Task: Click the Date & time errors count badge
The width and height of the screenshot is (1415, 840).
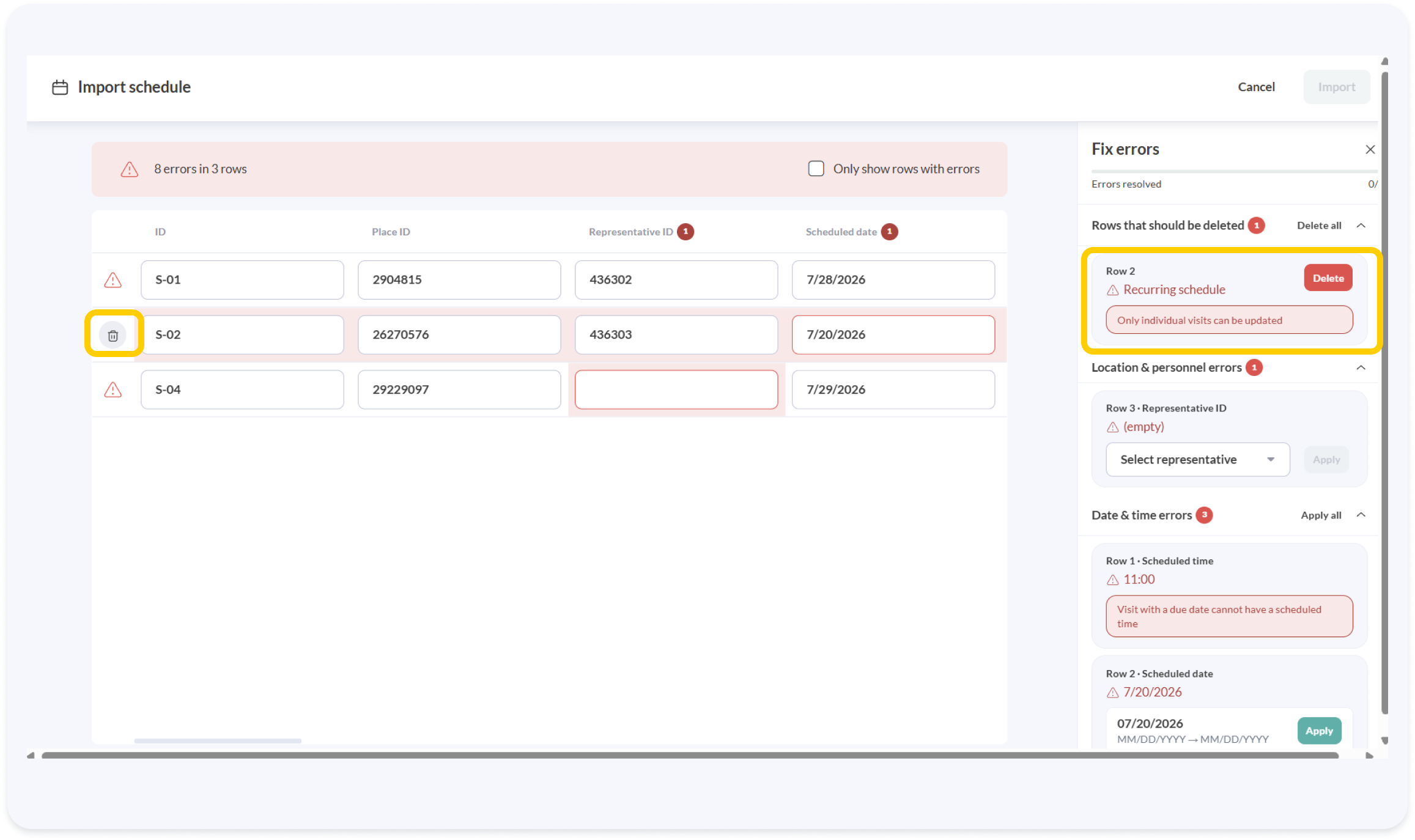Action: coord(1205,515)
